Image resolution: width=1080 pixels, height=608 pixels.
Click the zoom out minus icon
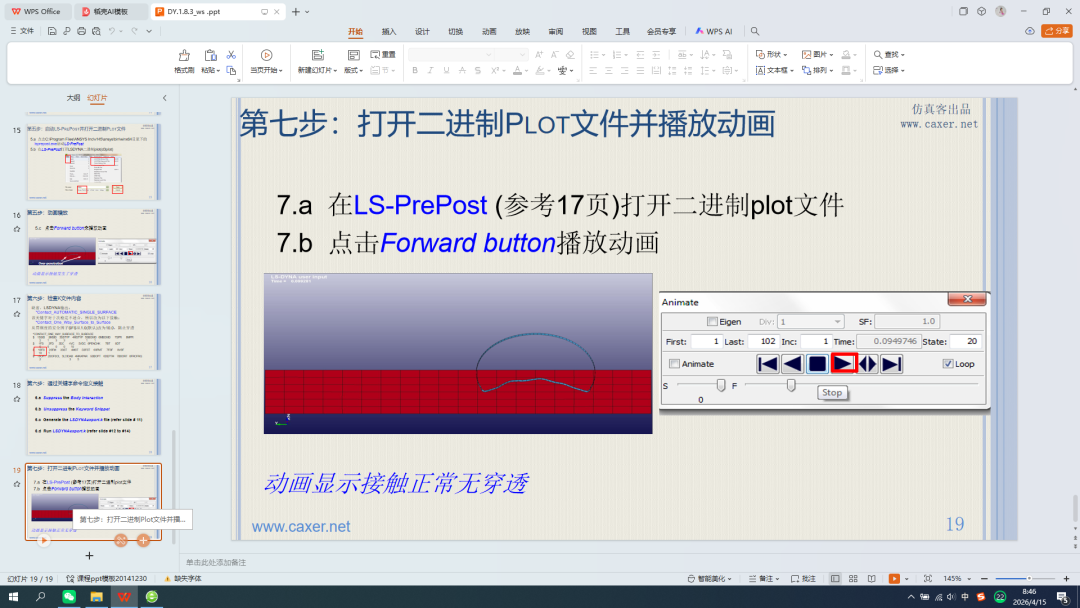[984, 579]
